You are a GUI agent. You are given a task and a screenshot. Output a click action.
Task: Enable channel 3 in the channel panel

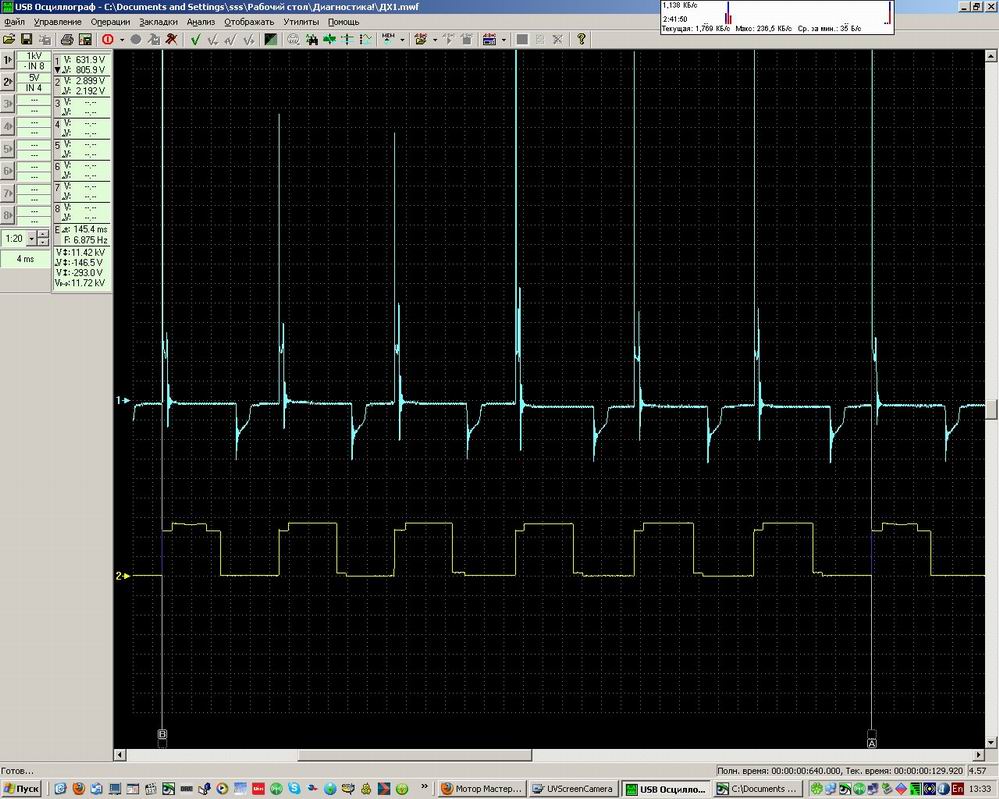coord(8,103)
